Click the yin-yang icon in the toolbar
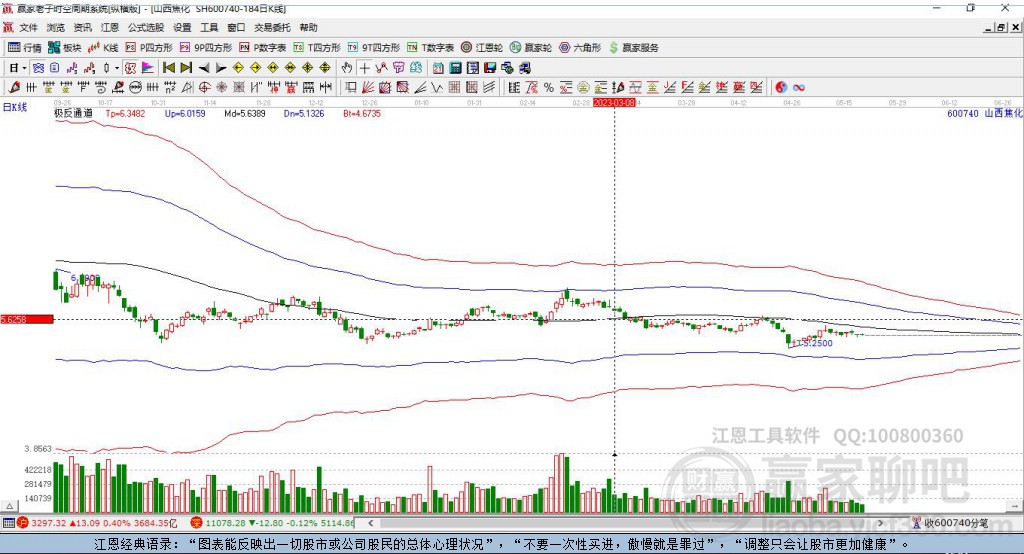This screenshot has width=1024, height=554. coord(781,88)
